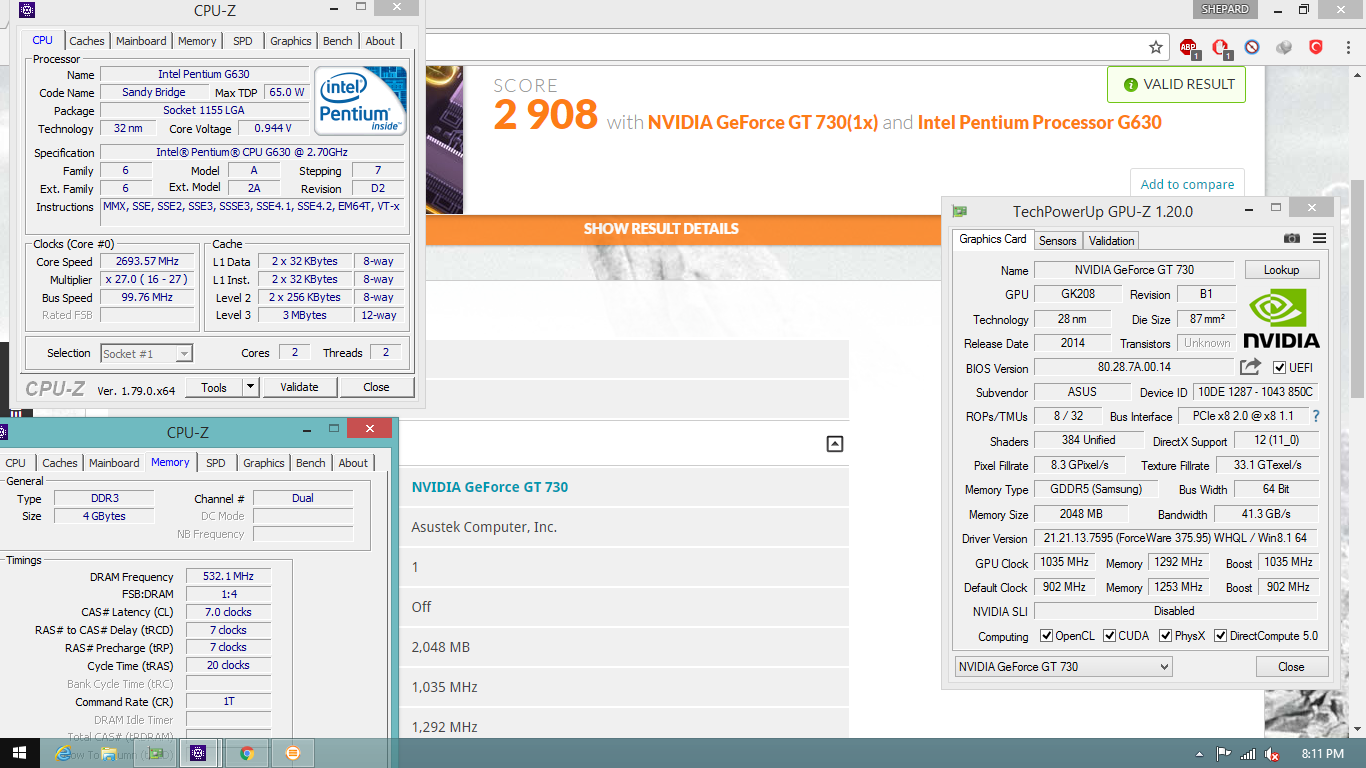Click Lookup in GPU-Z
This screenshot has width=1366, height=768.
coord(1281,270)
